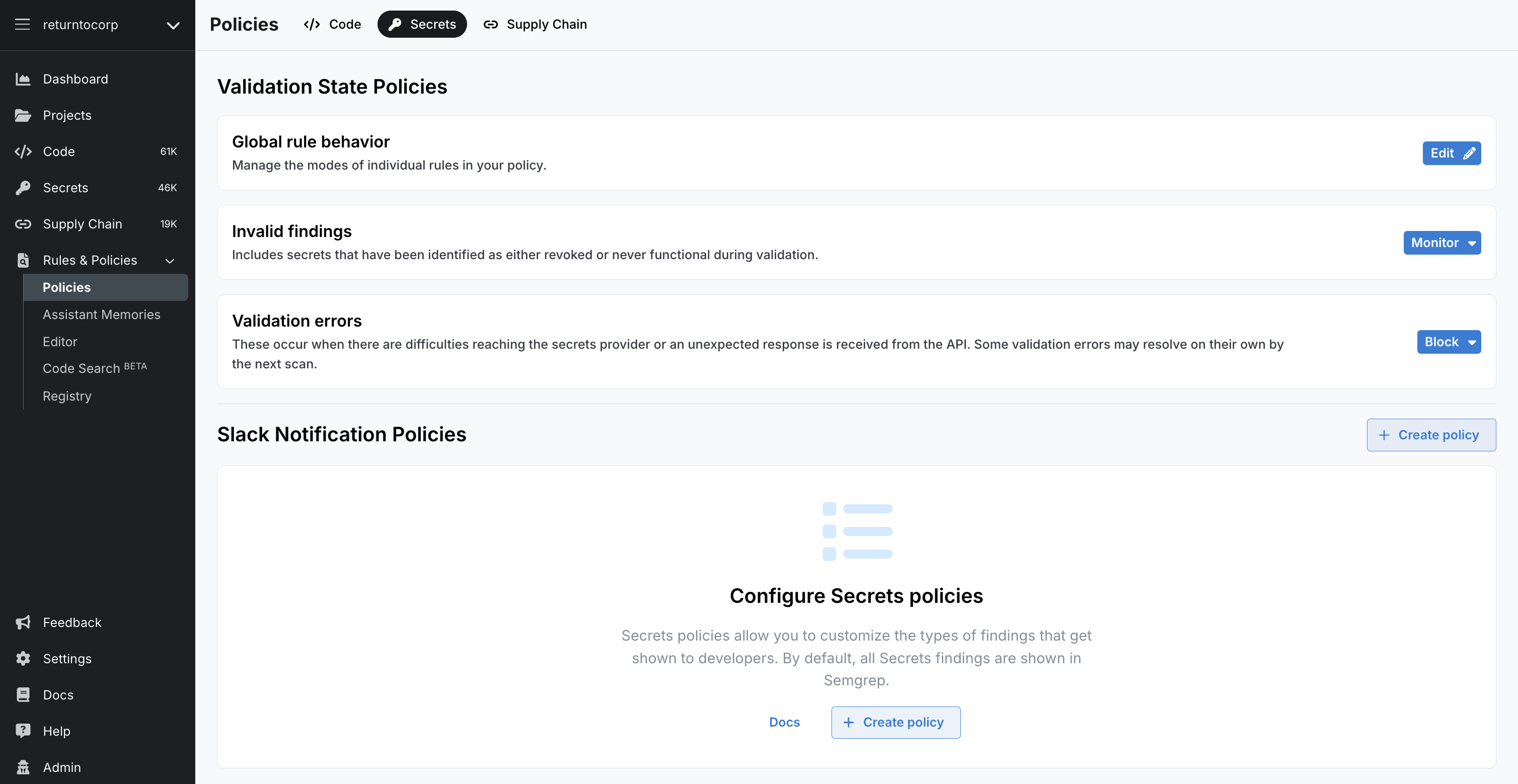Switch to the Code policies tab
Viewport: 1518px width, 784px height.
pos(332,24)
